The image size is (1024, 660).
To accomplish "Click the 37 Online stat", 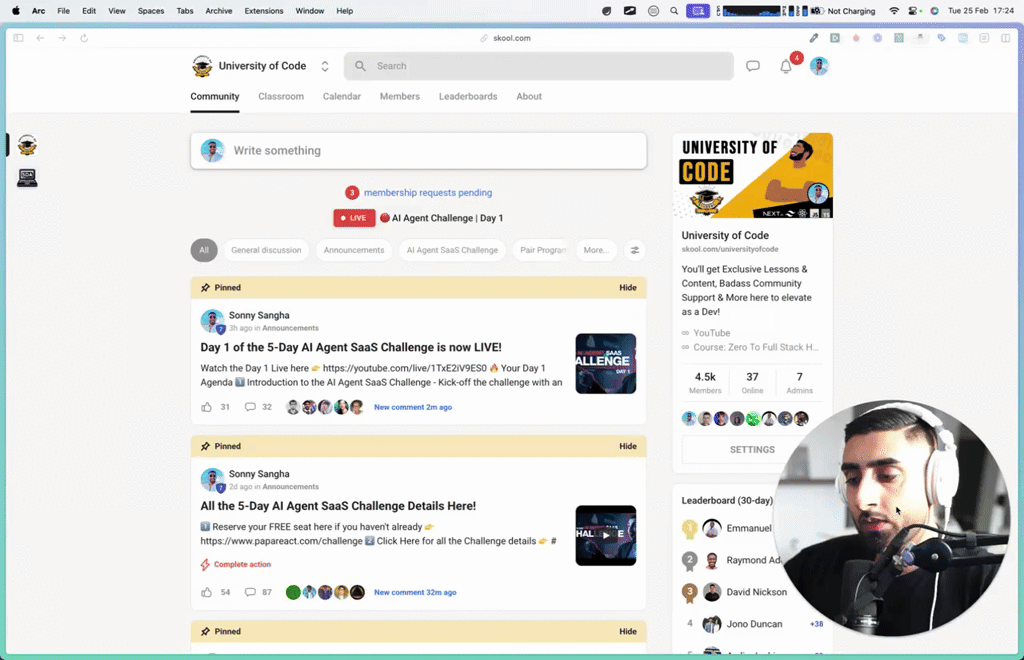I will tap(752, 383).
